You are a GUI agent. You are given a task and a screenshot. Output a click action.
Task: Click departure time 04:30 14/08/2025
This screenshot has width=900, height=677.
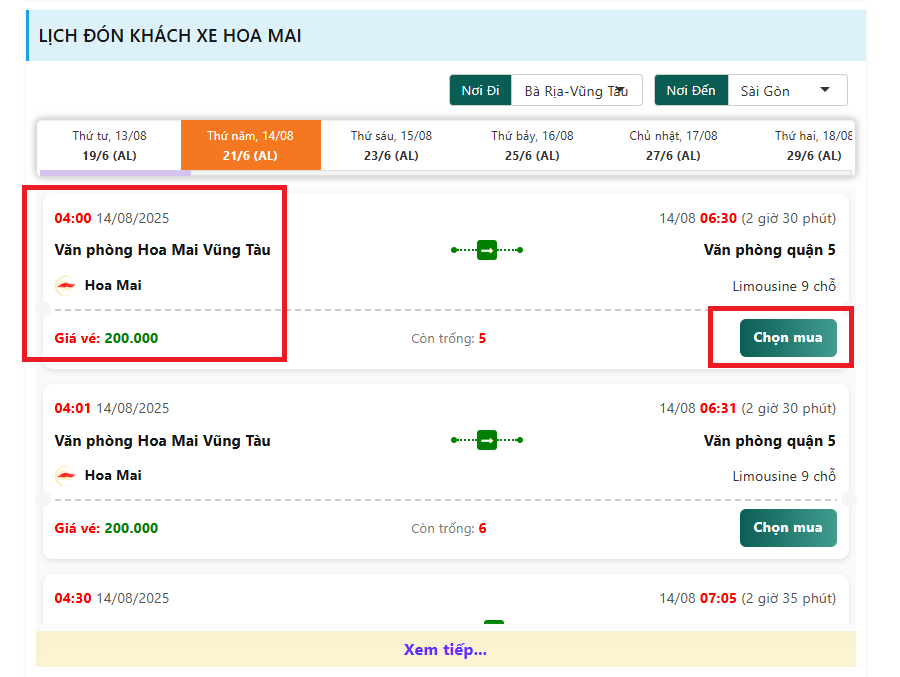pos(112,598)
